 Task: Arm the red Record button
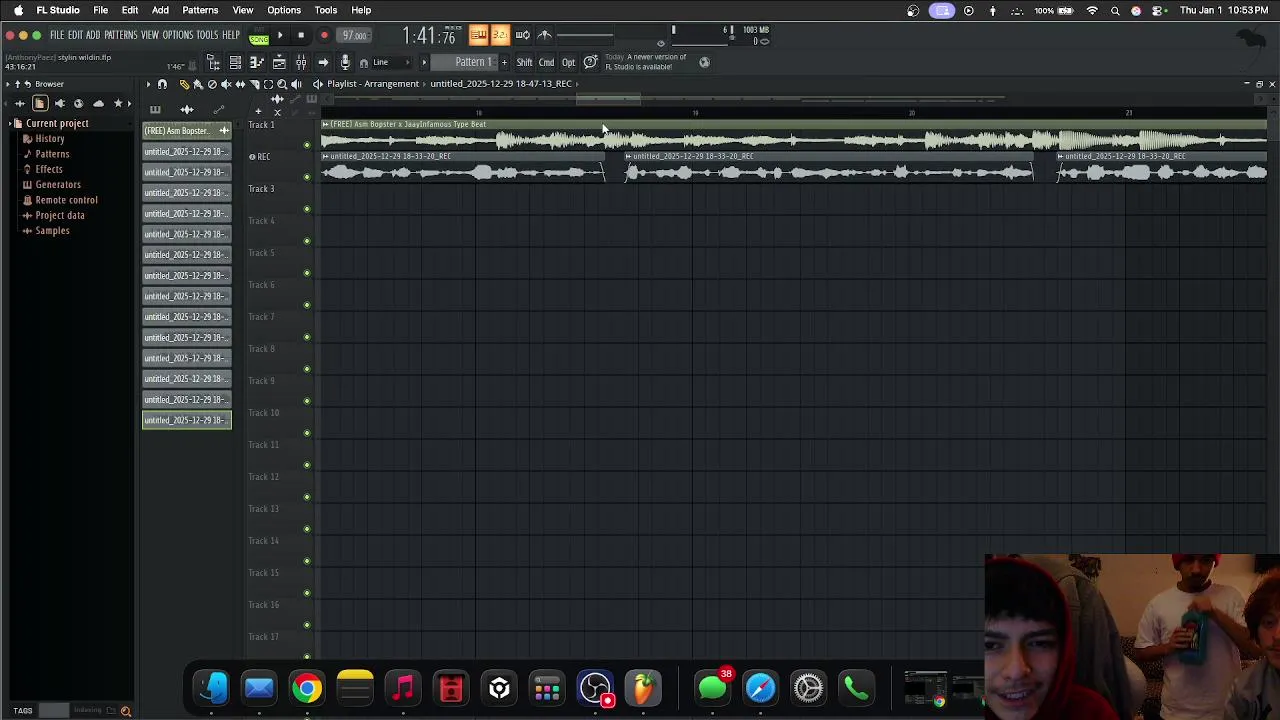click(324, 35)
